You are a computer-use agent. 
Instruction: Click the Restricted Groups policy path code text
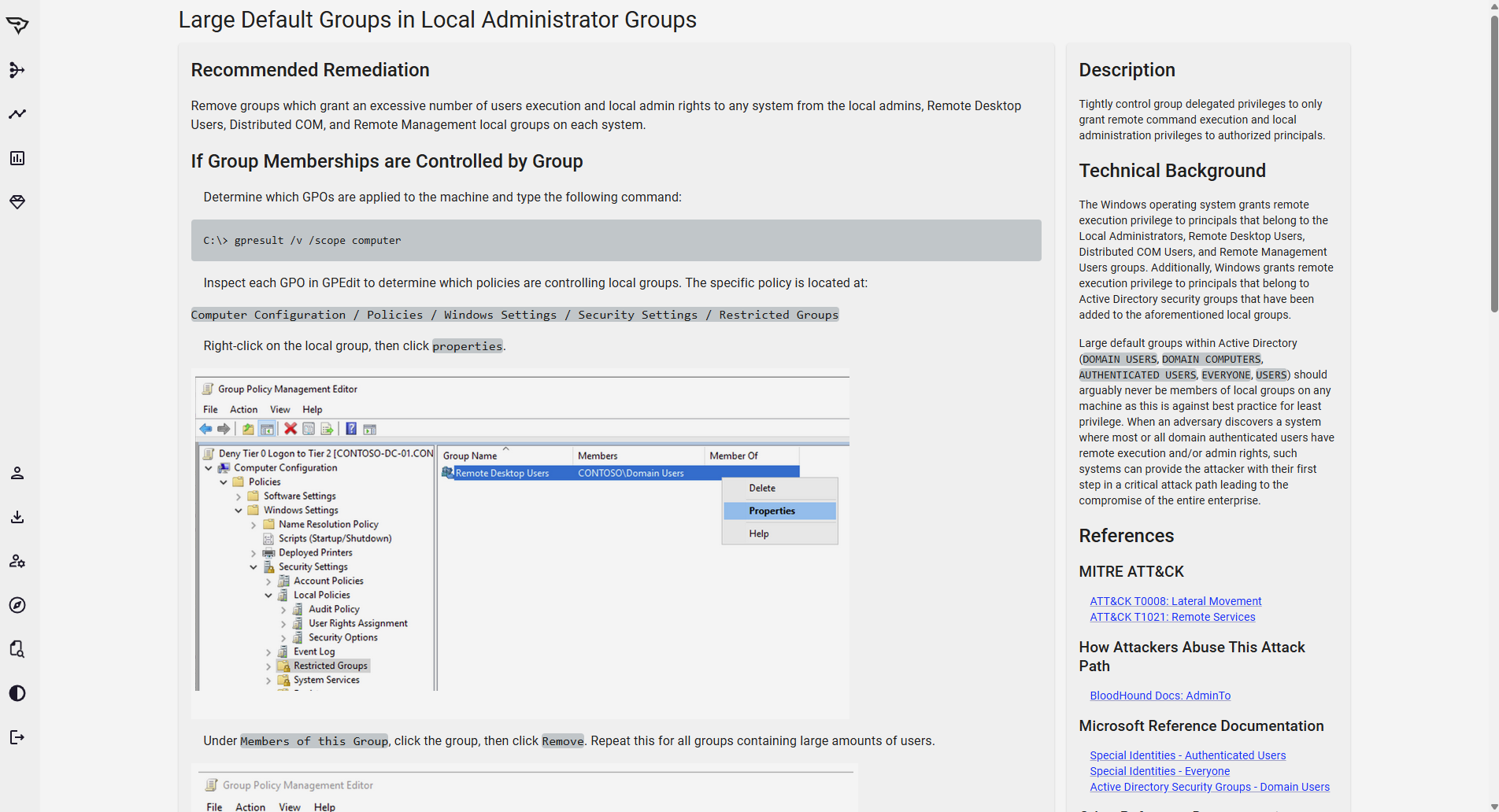point(515,315)
